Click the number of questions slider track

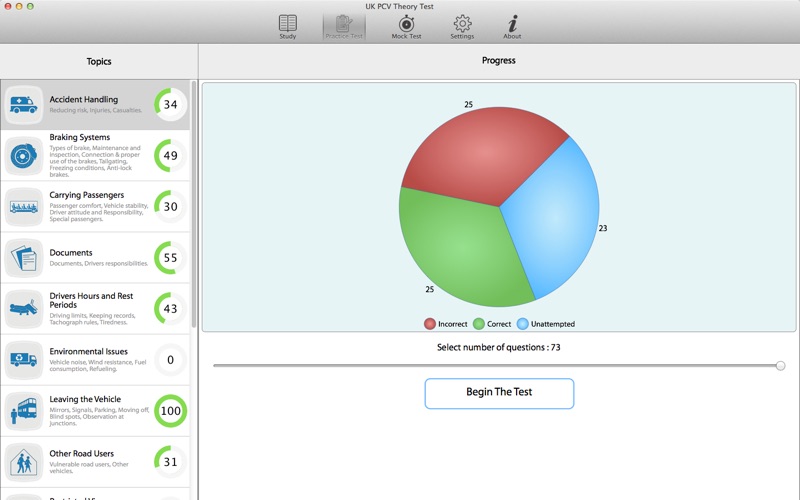click(496, 365)
